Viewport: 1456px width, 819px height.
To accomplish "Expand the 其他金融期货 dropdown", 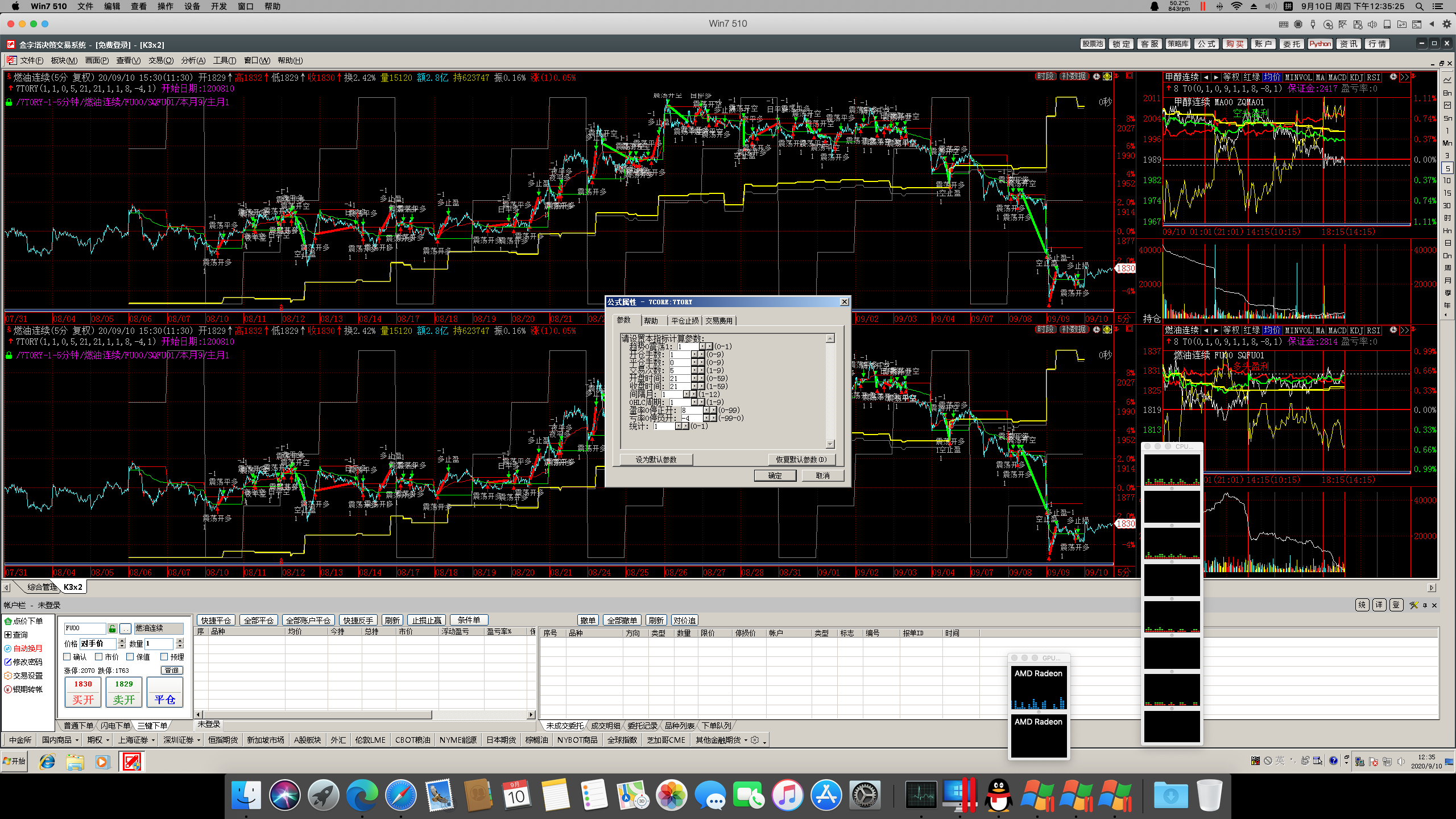I will 746,741.
